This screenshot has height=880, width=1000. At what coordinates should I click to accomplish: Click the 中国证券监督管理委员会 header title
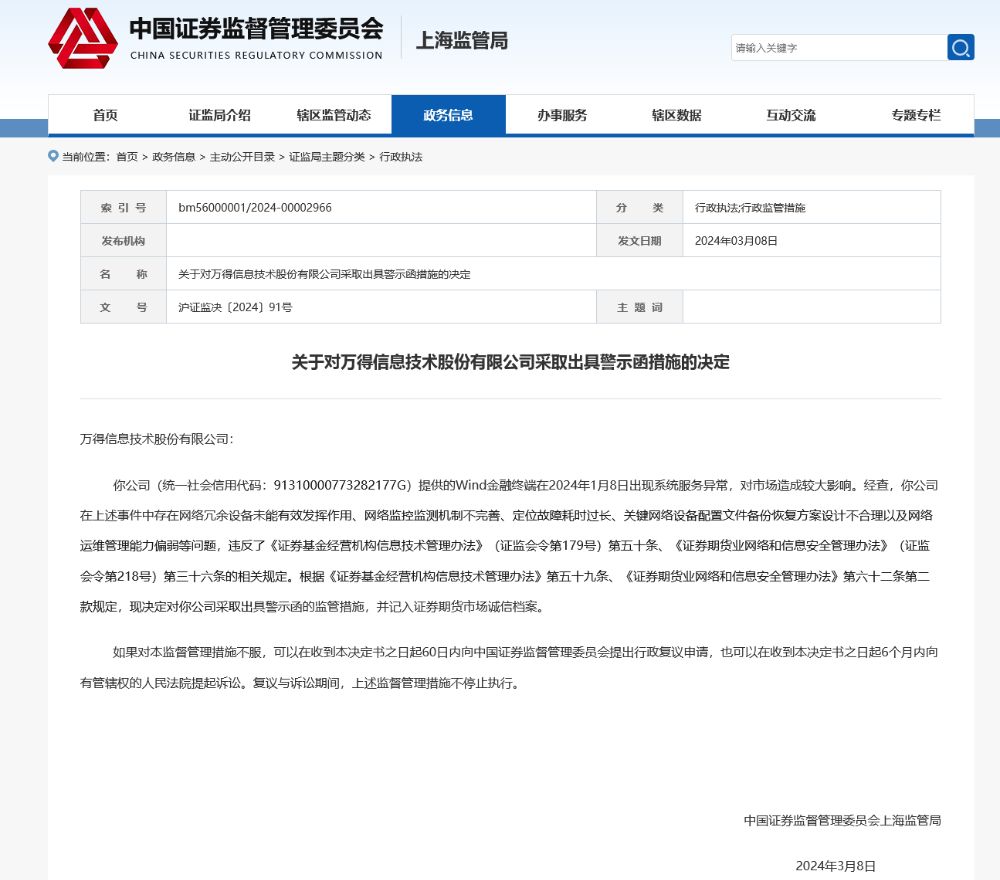(x=256, y=28)
